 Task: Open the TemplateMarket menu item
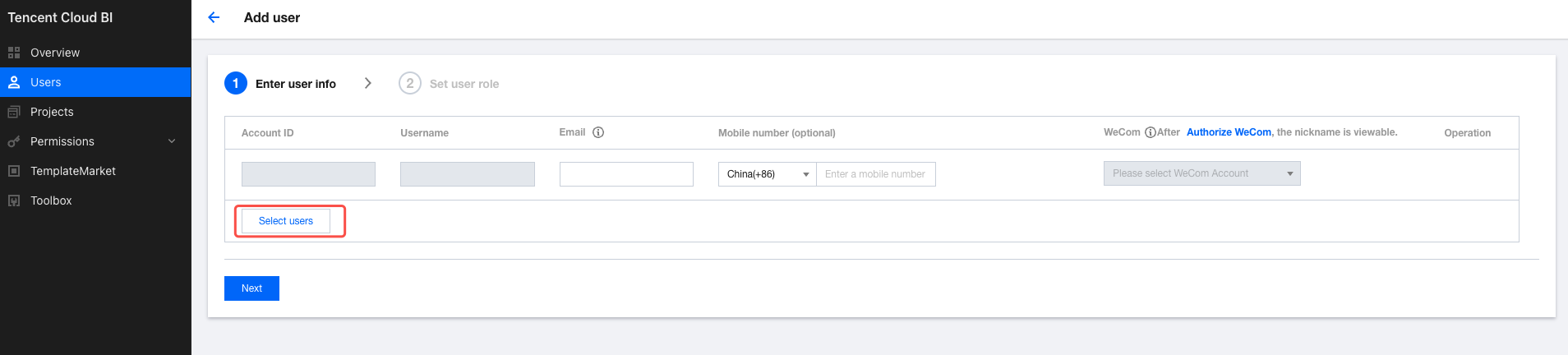coord(73,171)
